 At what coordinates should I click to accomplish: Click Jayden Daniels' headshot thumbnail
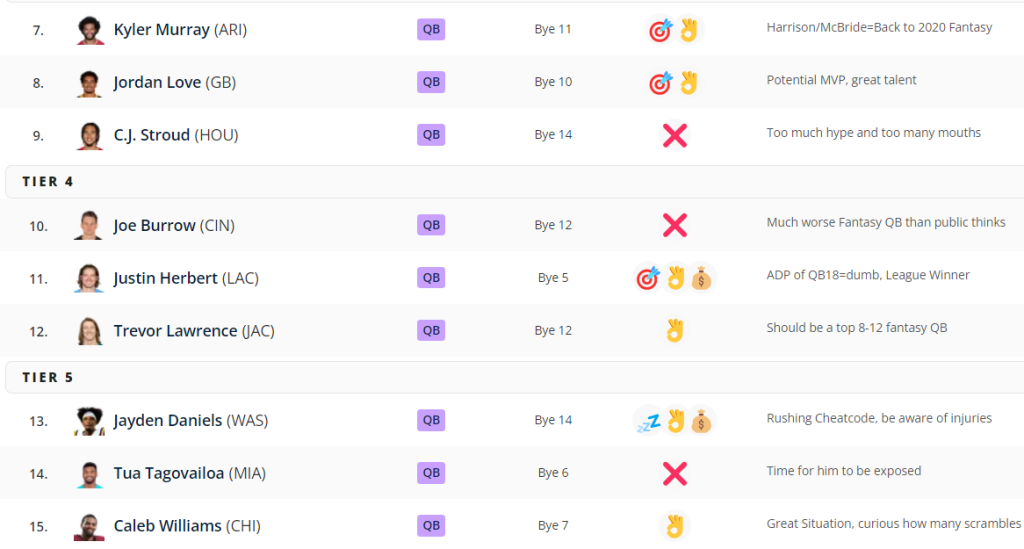pos(88,421)
